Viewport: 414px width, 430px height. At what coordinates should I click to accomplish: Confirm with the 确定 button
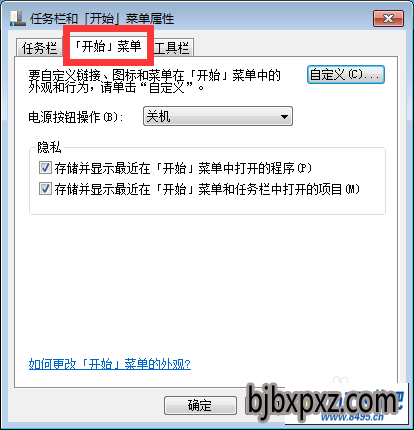click(x=200, y=405)
